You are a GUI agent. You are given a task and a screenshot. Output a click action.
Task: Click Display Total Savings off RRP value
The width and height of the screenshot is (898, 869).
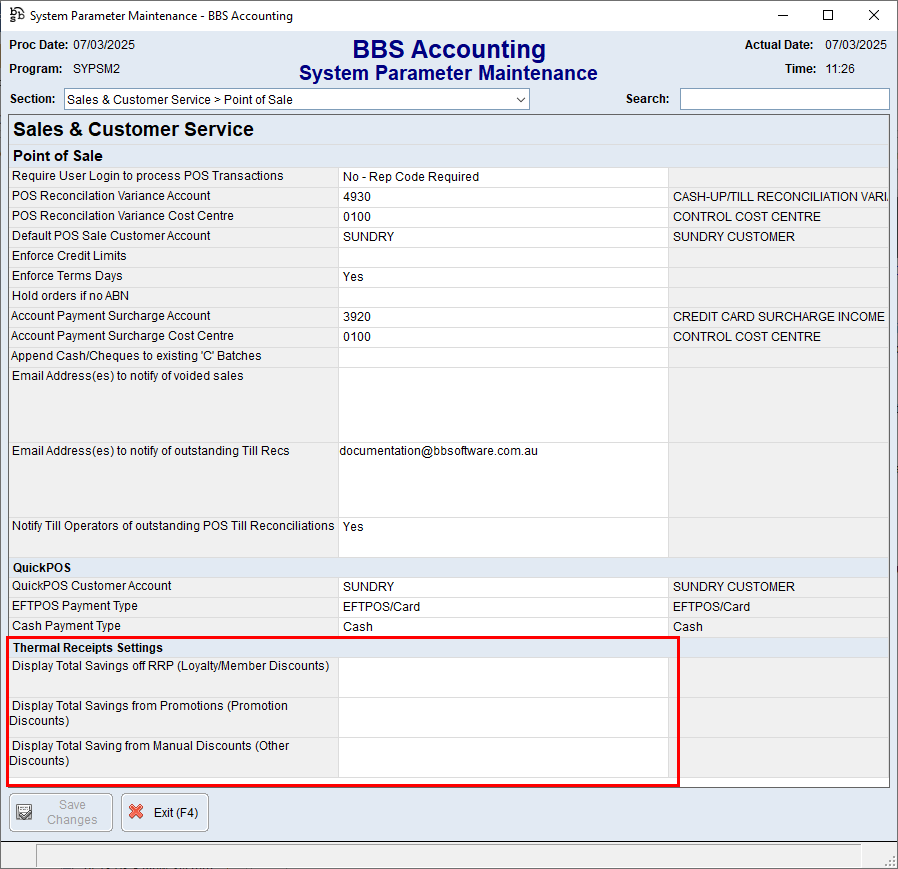tap(502, 677)
